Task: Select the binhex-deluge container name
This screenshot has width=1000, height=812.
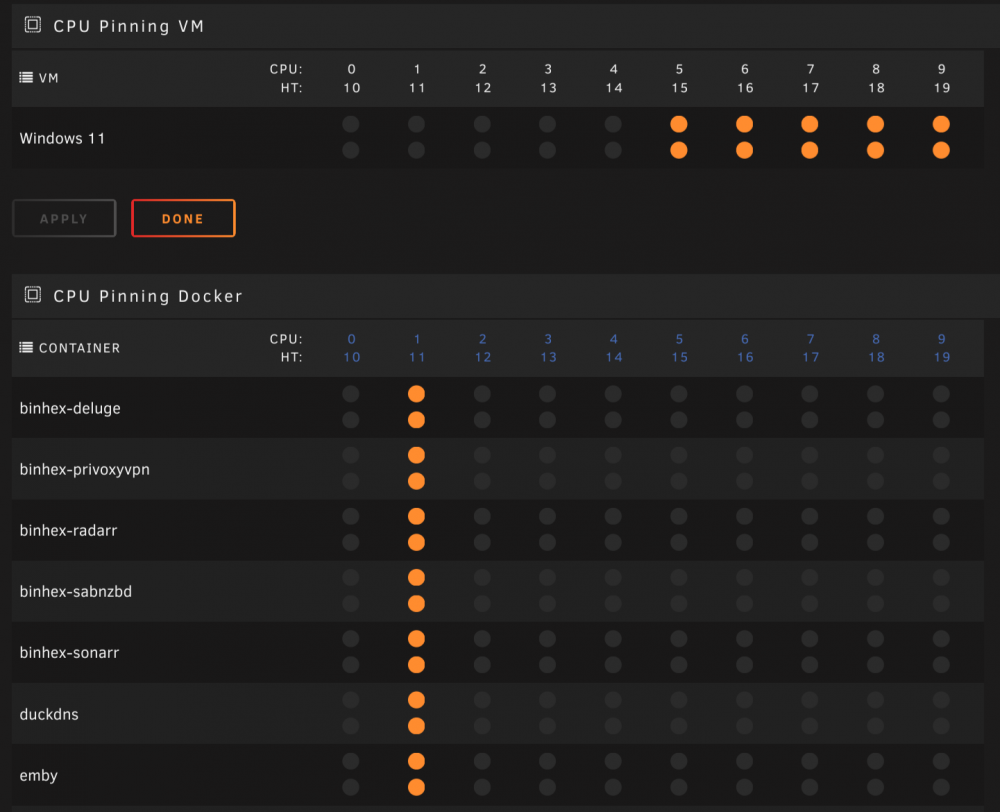Action: click(70, 408)
